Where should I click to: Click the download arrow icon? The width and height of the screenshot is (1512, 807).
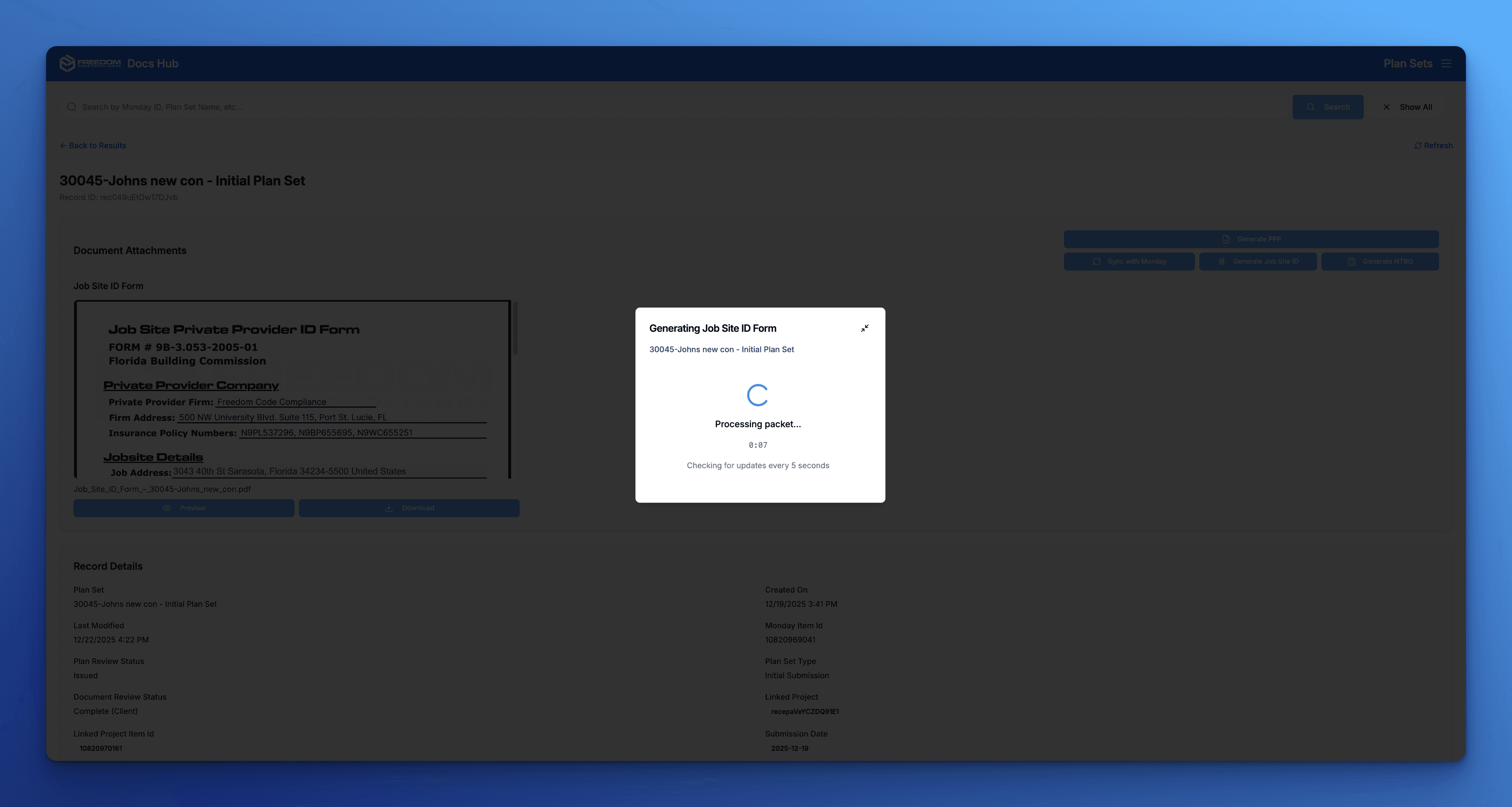coord(389,508)
